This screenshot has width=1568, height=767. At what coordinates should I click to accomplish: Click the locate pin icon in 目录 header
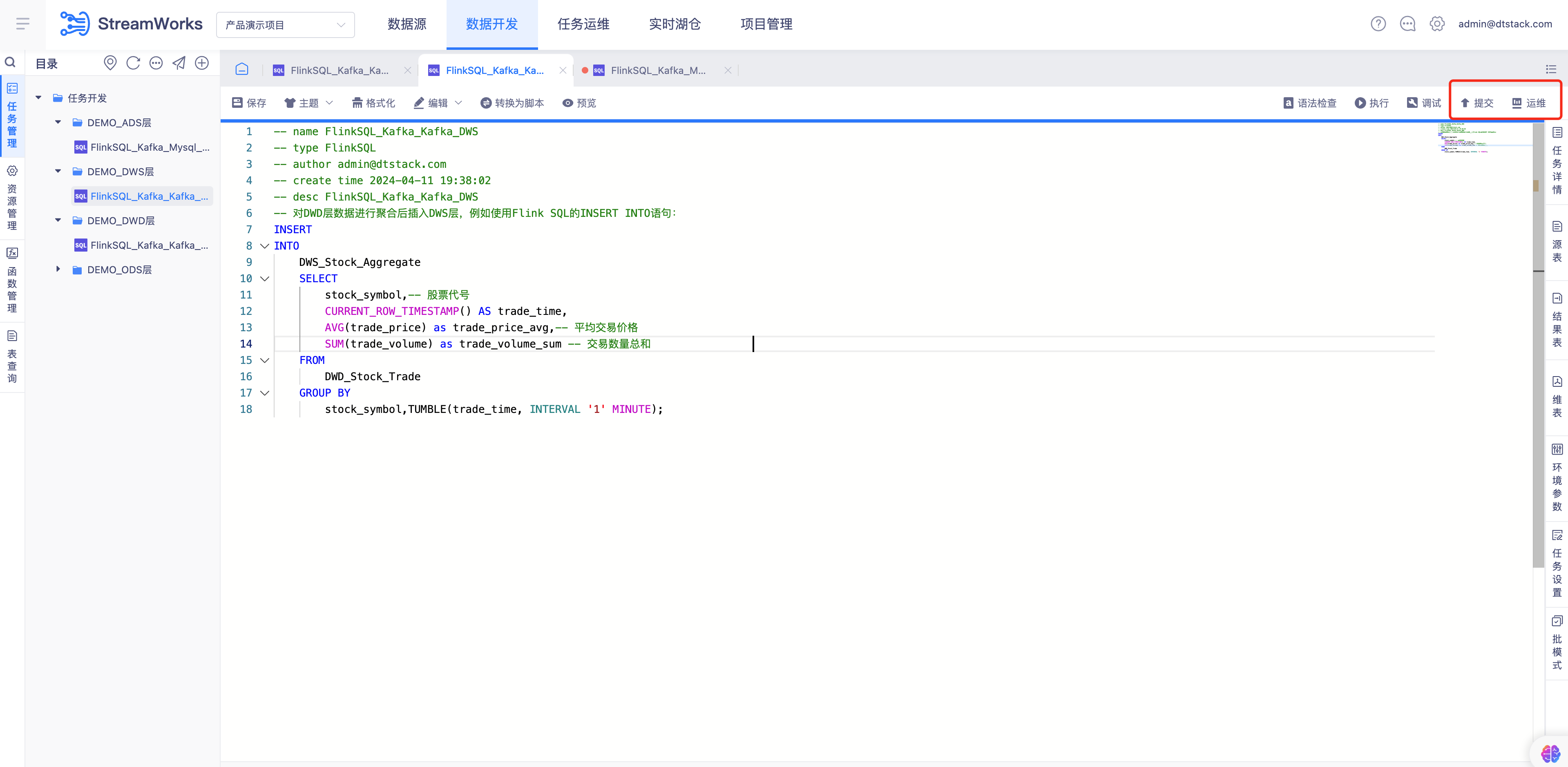pos(110,63)
